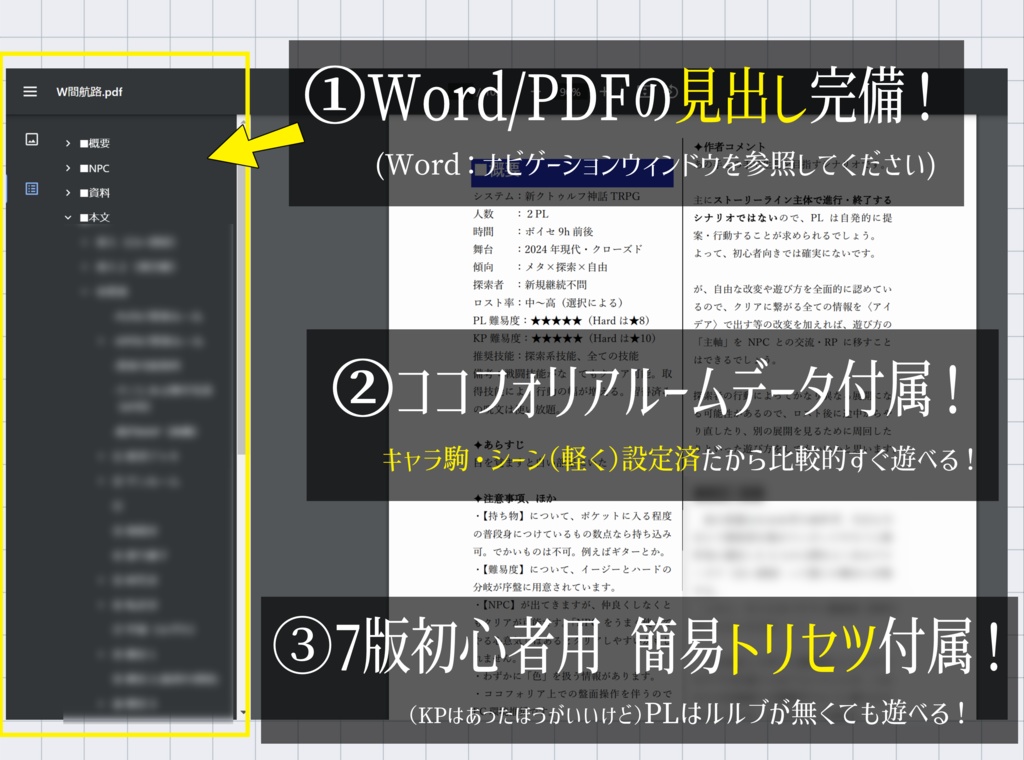Image resolution: width=1024 pixels, height=760 pixels.
Task: Click the fit-to-page icon near the zoom controls
Action: [x=645, y=90]
